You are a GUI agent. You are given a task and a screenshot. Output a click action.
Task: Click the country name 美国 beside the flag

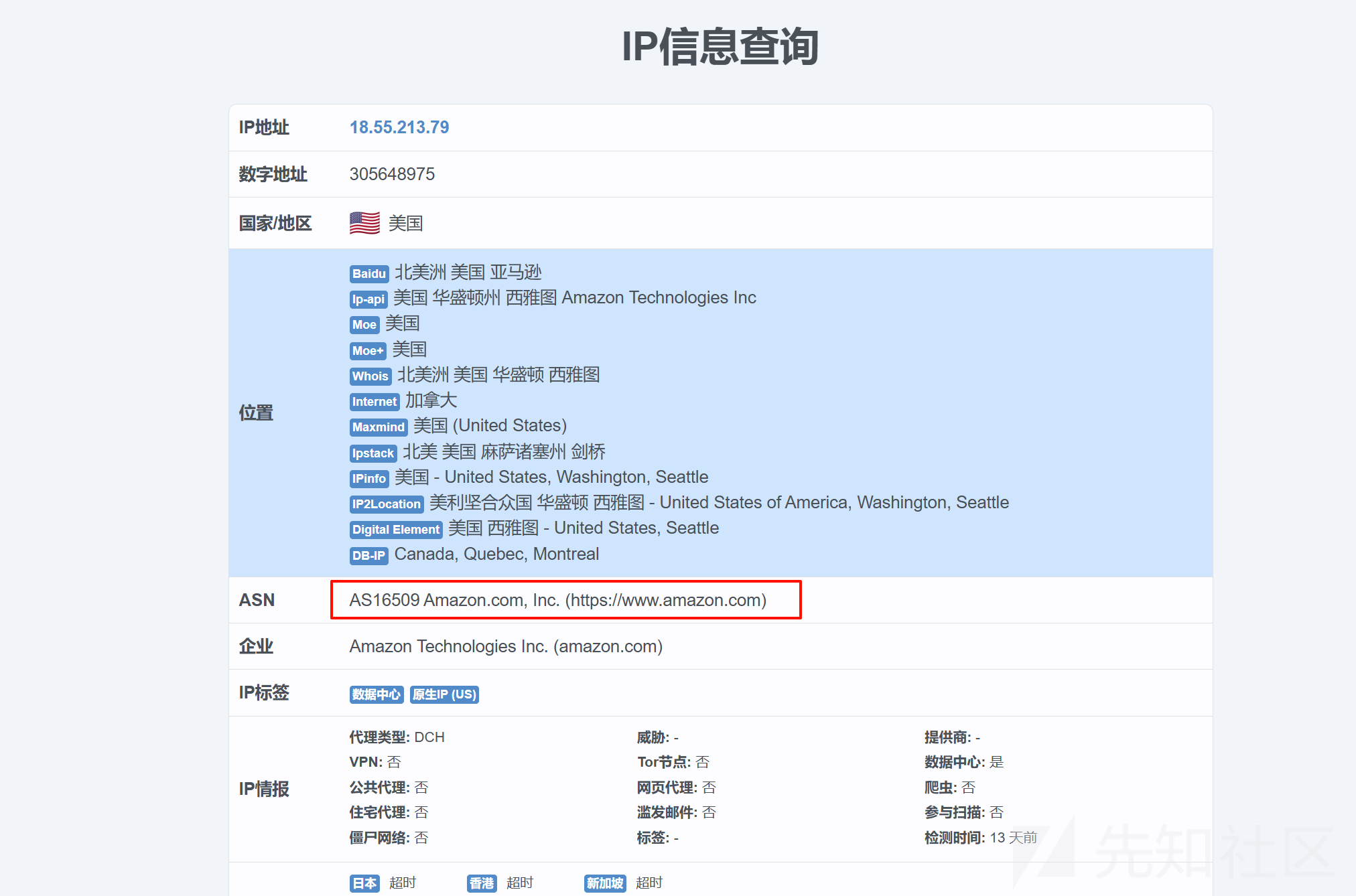[x=406, y=223]
